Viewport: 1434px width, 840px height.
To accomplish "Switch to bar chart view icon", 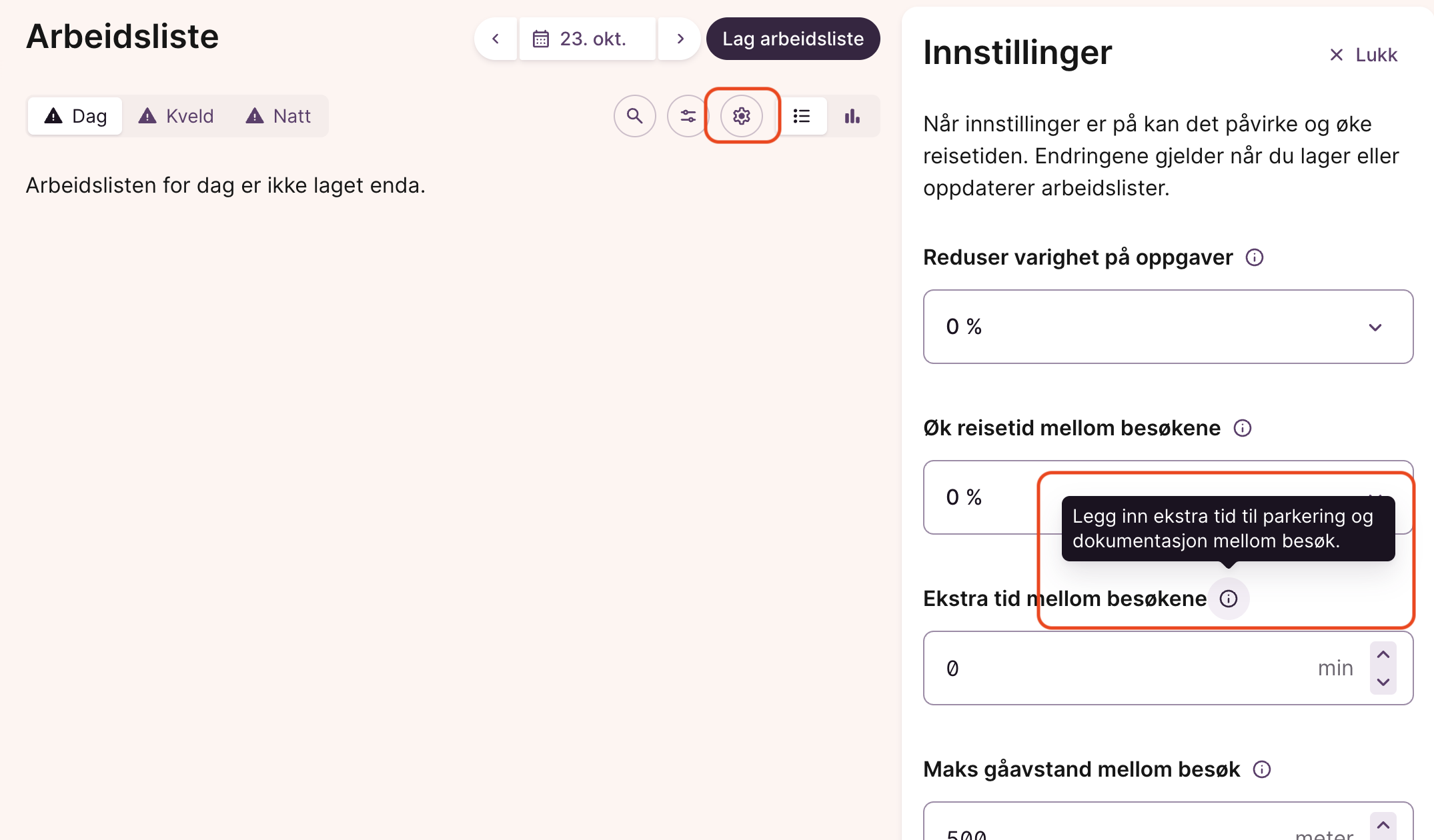I will pyautogui.click(x=852, y=116).
